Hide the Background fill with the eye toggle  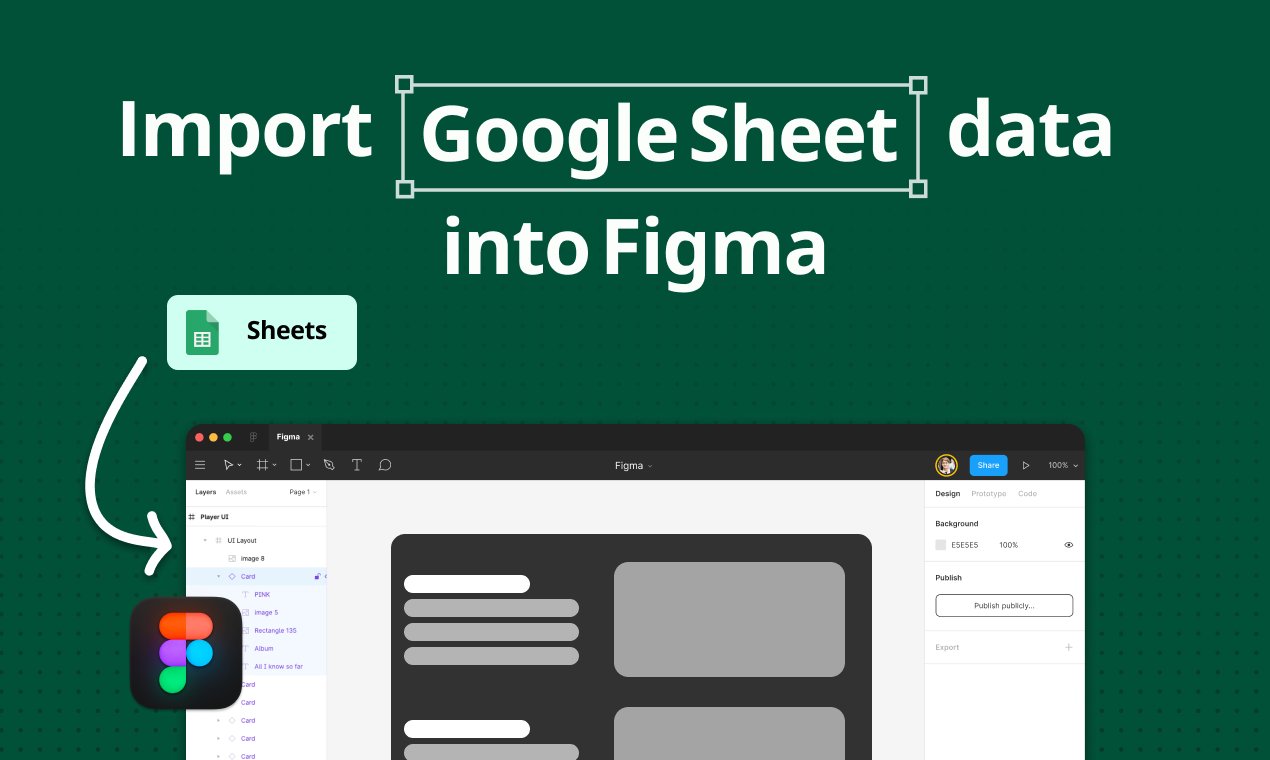click(x=1069, y=545)
